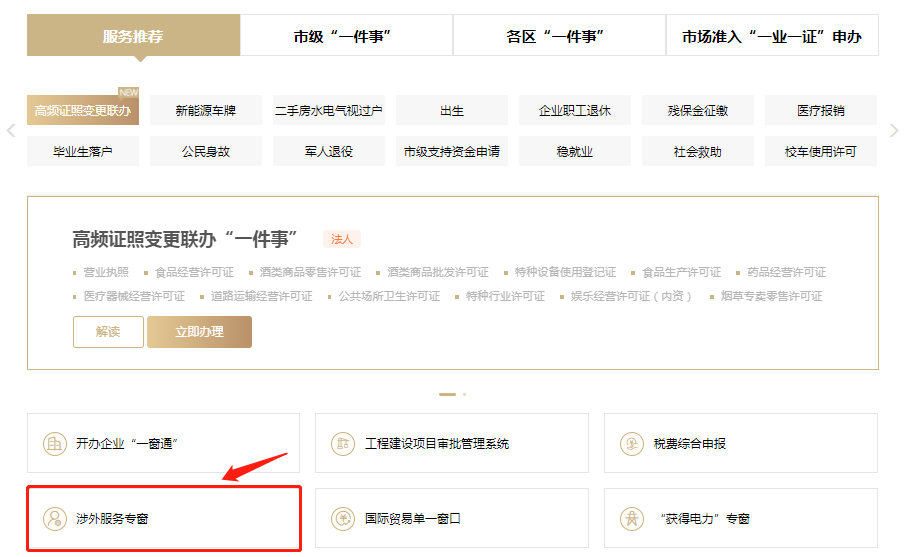Click the 营业执照 item

tap(106, 272)
